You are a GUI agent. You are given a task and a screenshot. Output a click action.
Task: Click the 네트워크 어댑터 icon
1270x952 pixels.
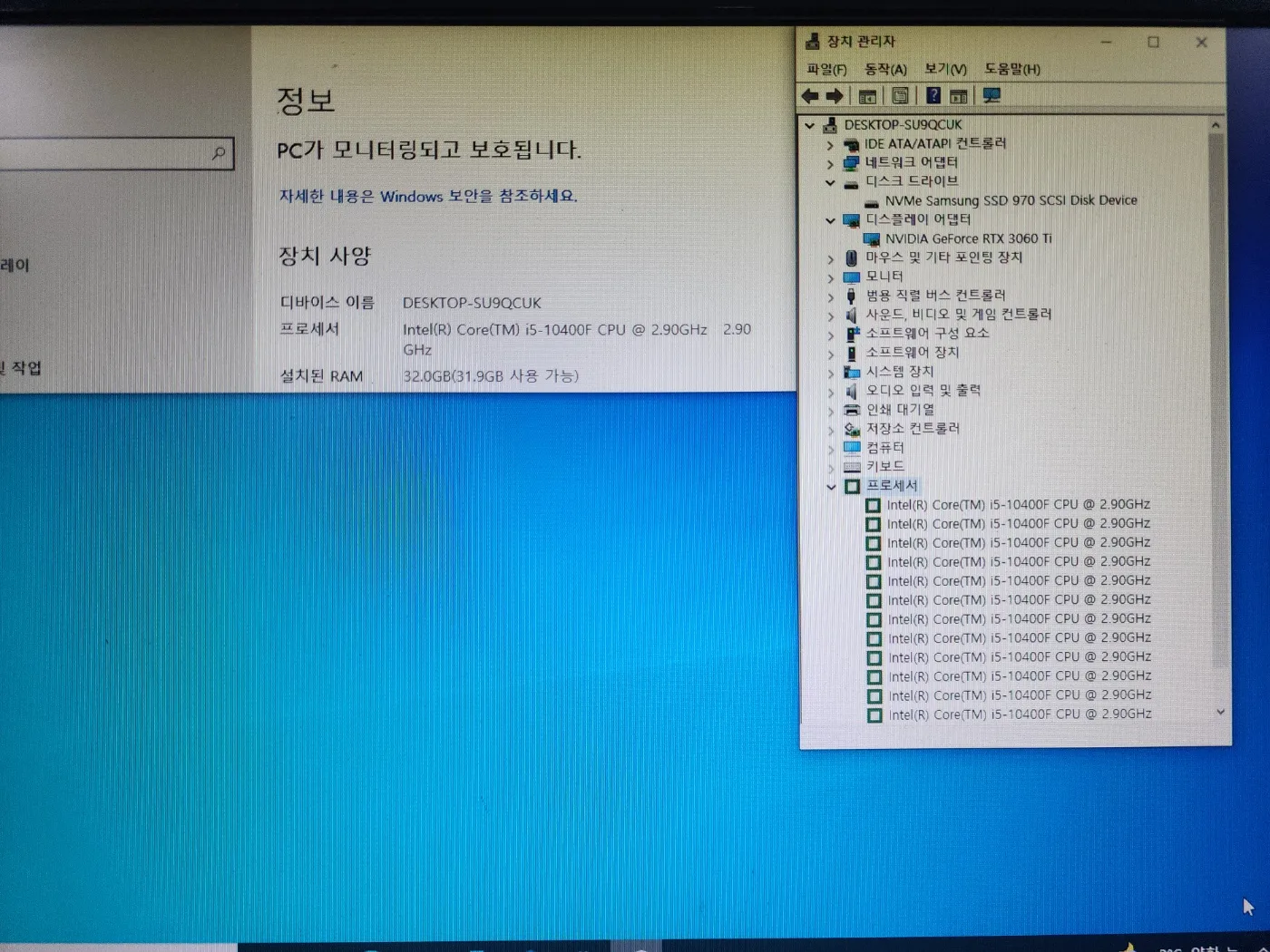(x=851, y=163)
